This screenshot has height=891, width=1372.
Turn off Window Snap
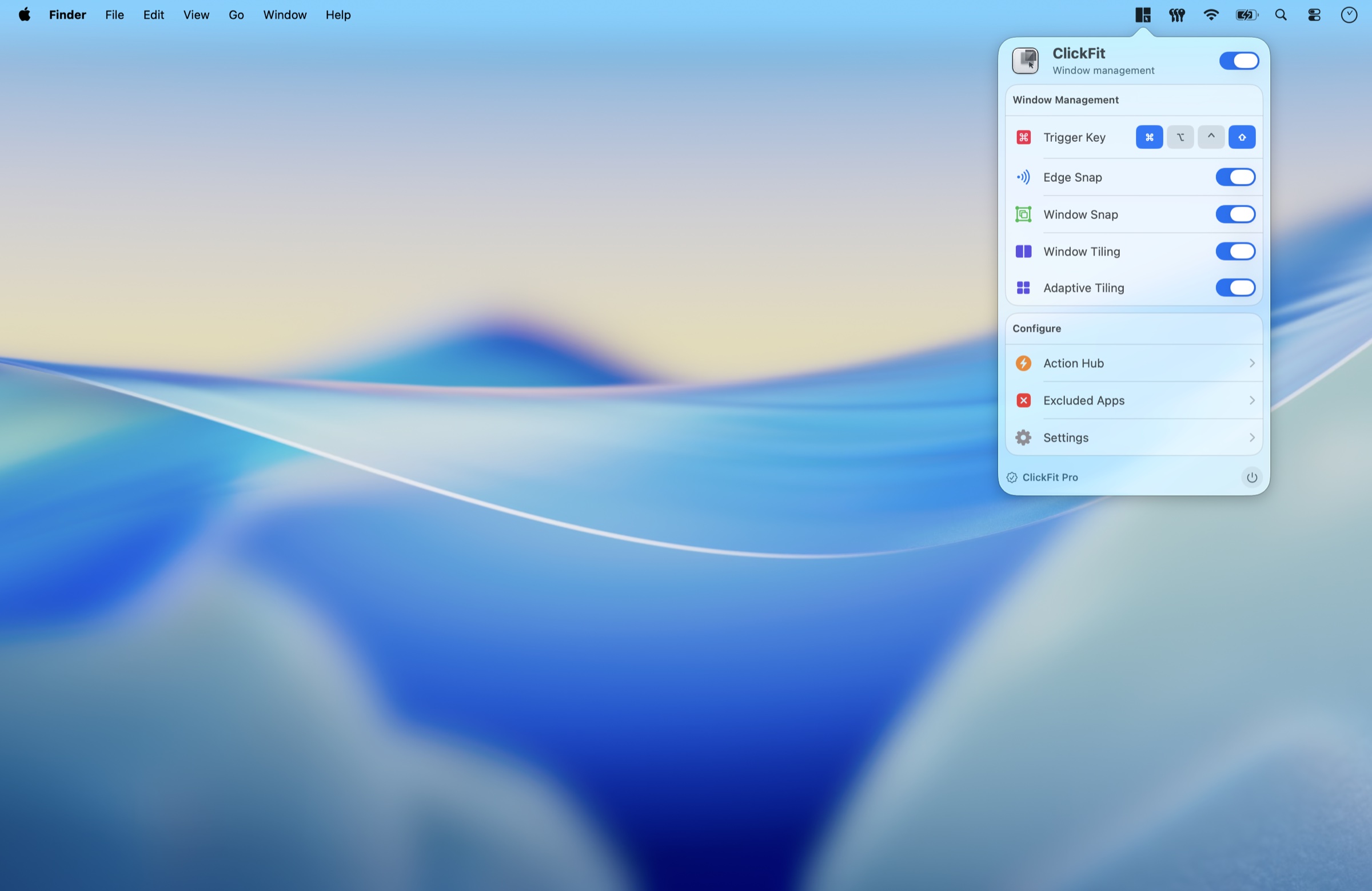pyautogui.click(x=1235, y=214)
